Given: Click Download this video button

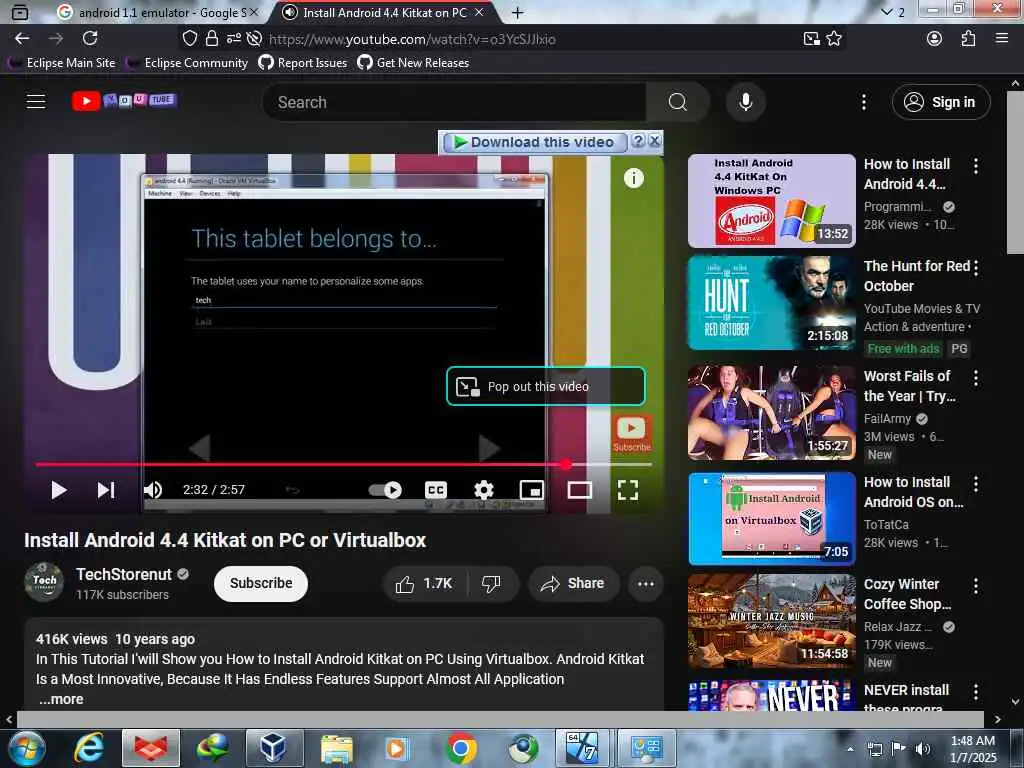Looking at the screenshot, I should 535,142.
